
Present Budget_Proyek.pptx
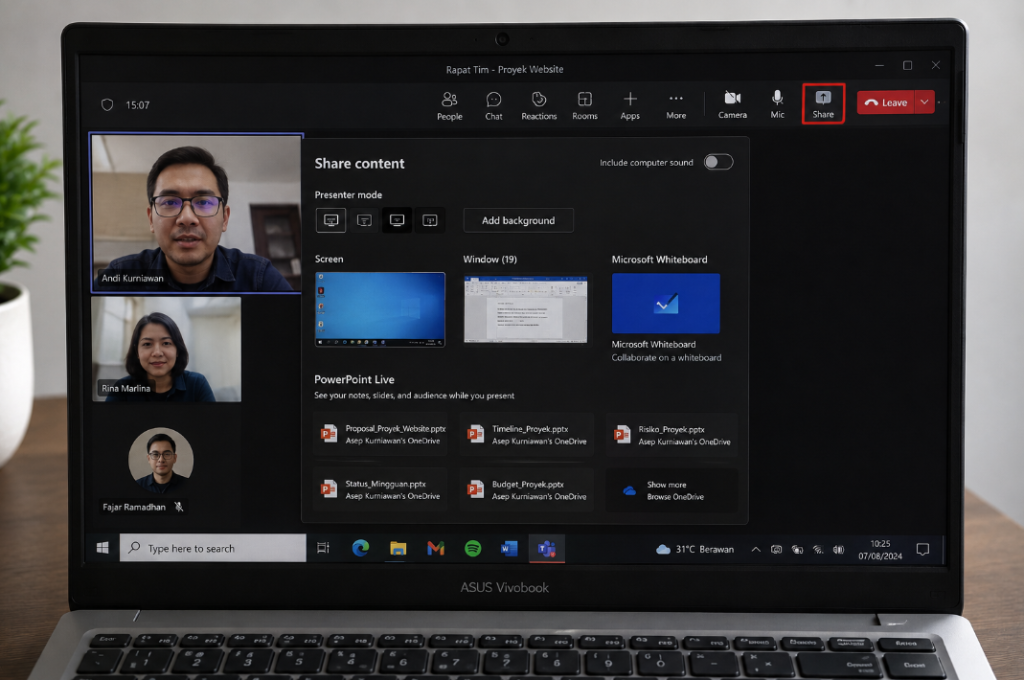click(x=527, y=490)
